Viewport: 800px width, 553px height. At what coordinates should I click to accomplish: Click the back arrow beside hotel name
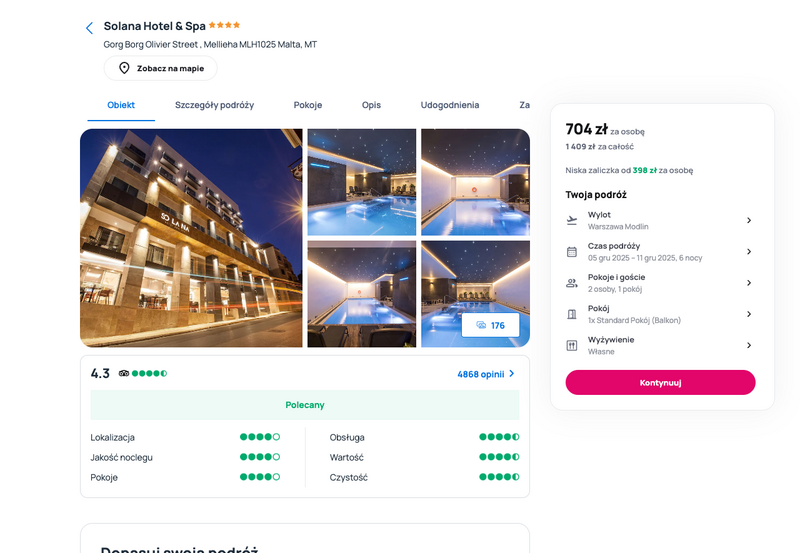coord(89,28)
